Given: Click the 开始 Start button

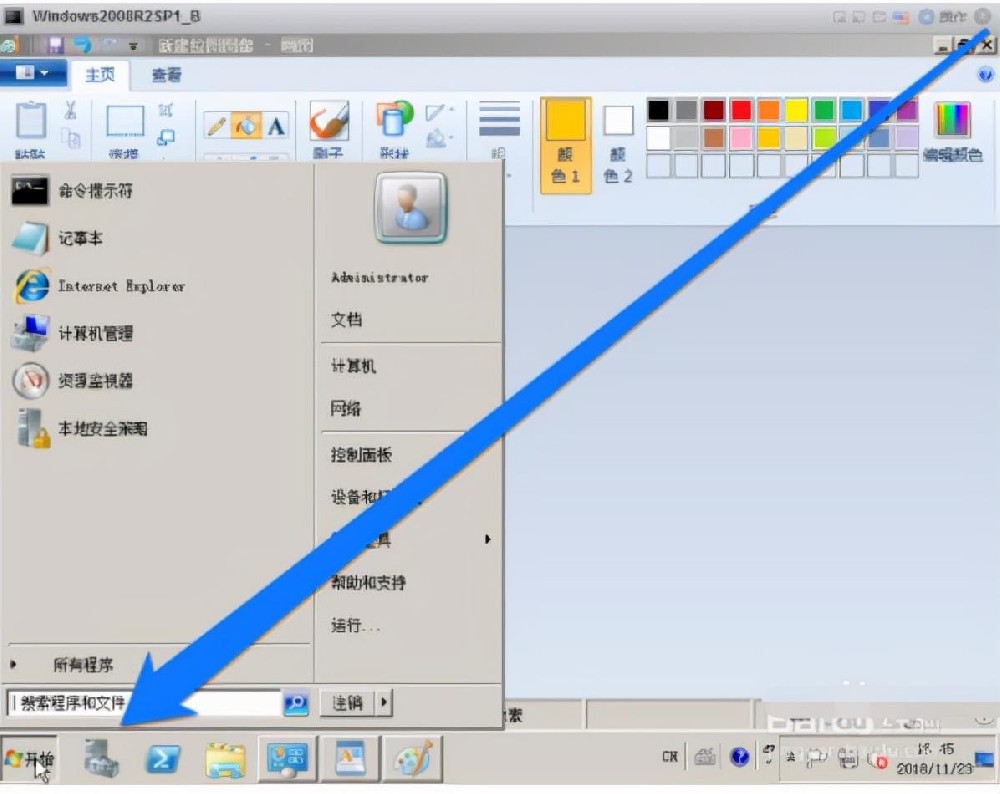Looking at the screenshot, I should point(29,759).
